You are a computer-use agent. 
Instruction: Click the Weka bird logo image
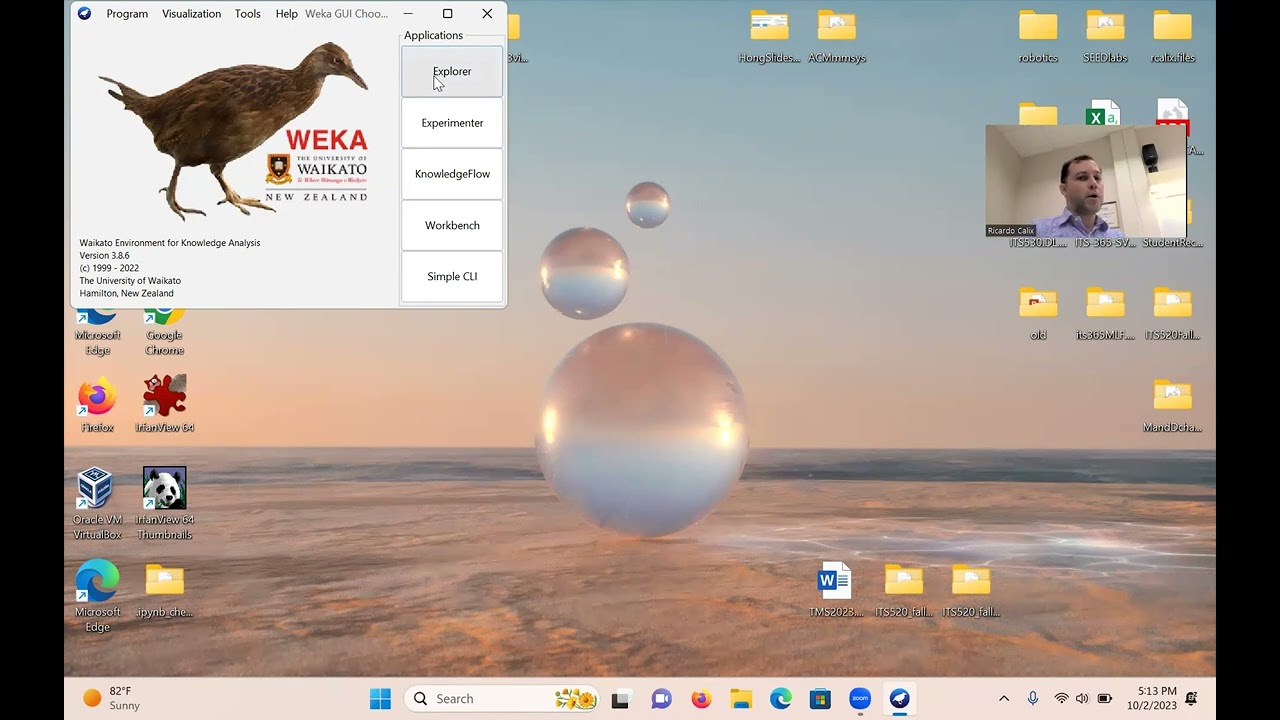point(233,130)
